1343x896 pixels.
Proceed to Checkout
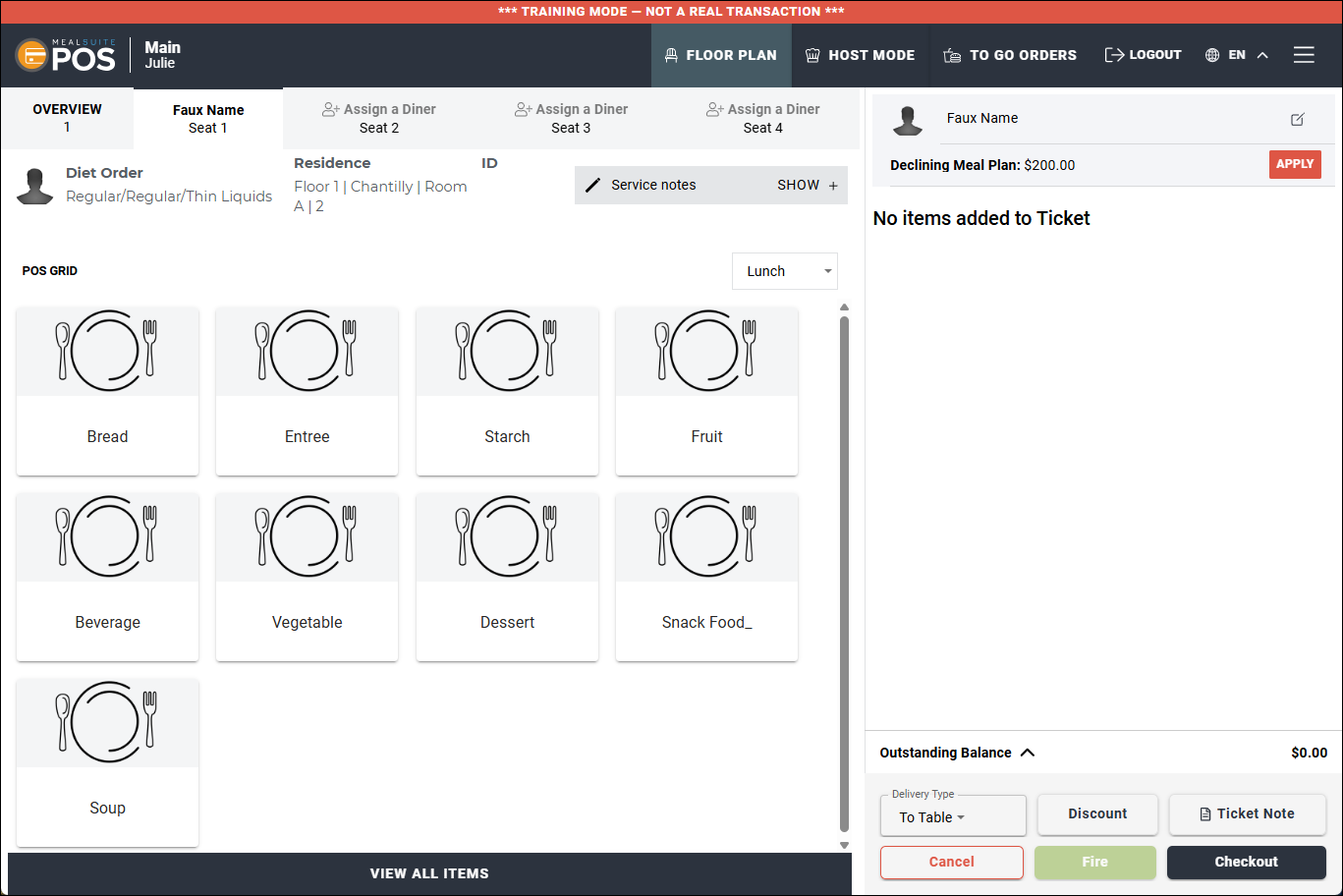coord(1247,862)
